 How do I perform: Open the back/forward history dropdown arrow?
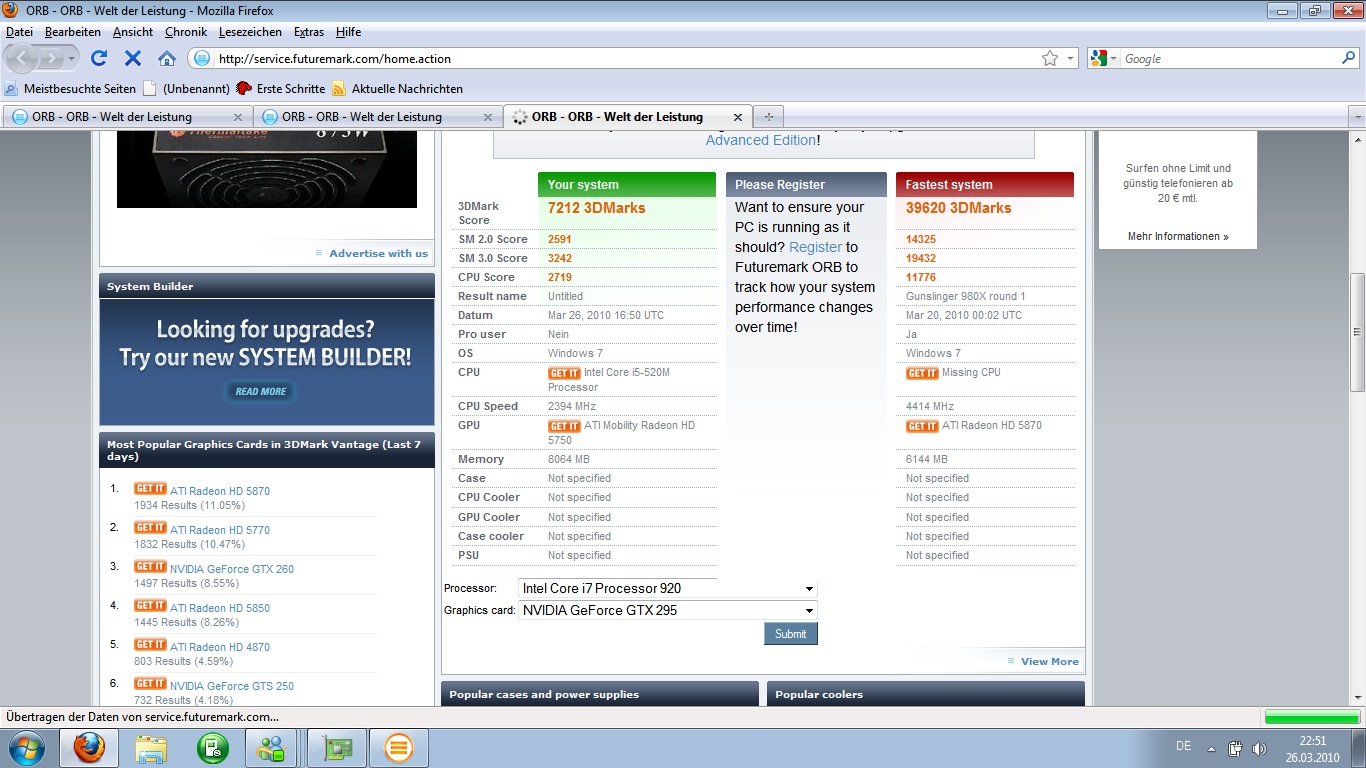(x=71, y=59)
